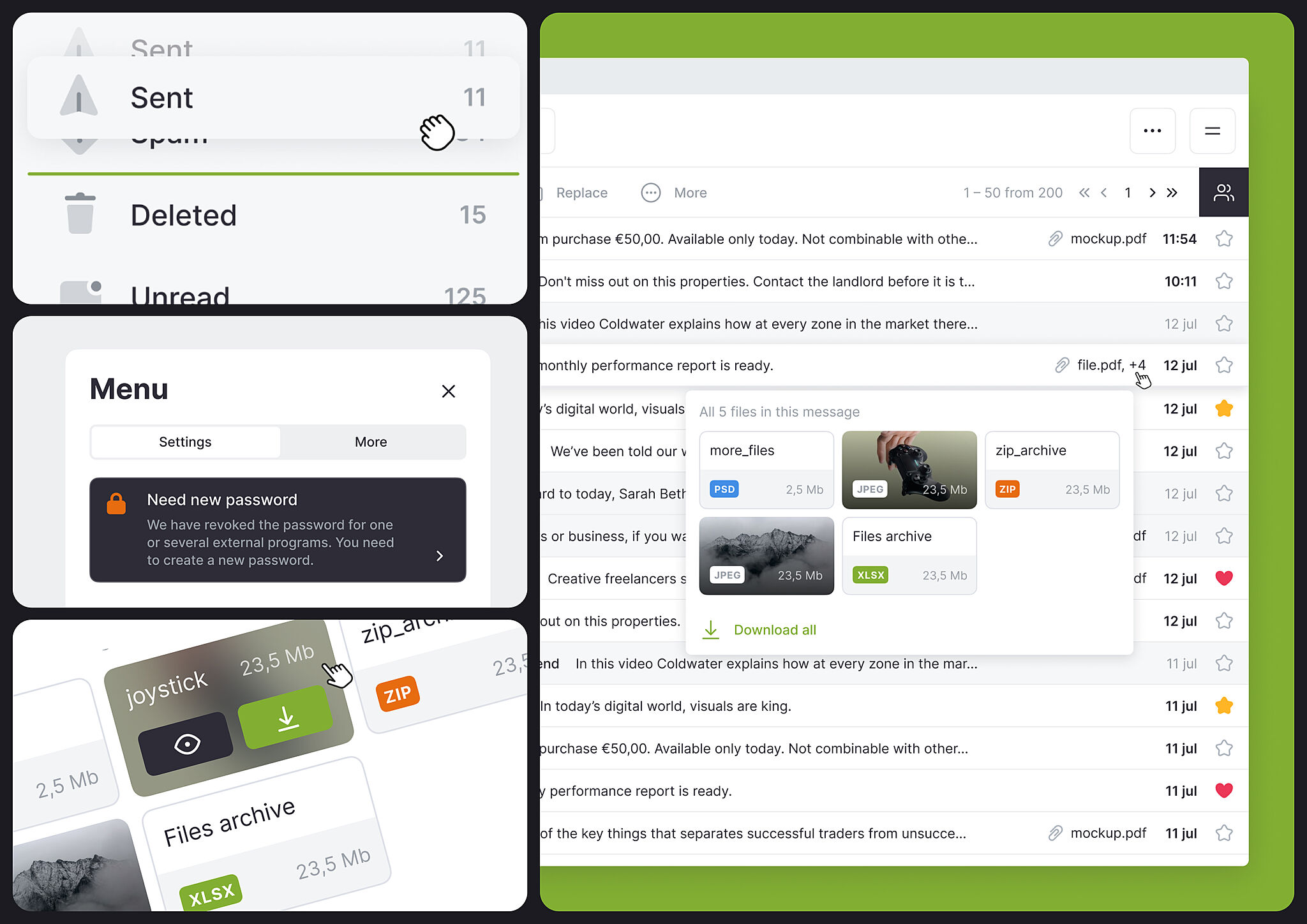The image size is (1307, 924).
Task: Expand the file.pdf, +4 attachment list
Action: (x=1111, y=365)
